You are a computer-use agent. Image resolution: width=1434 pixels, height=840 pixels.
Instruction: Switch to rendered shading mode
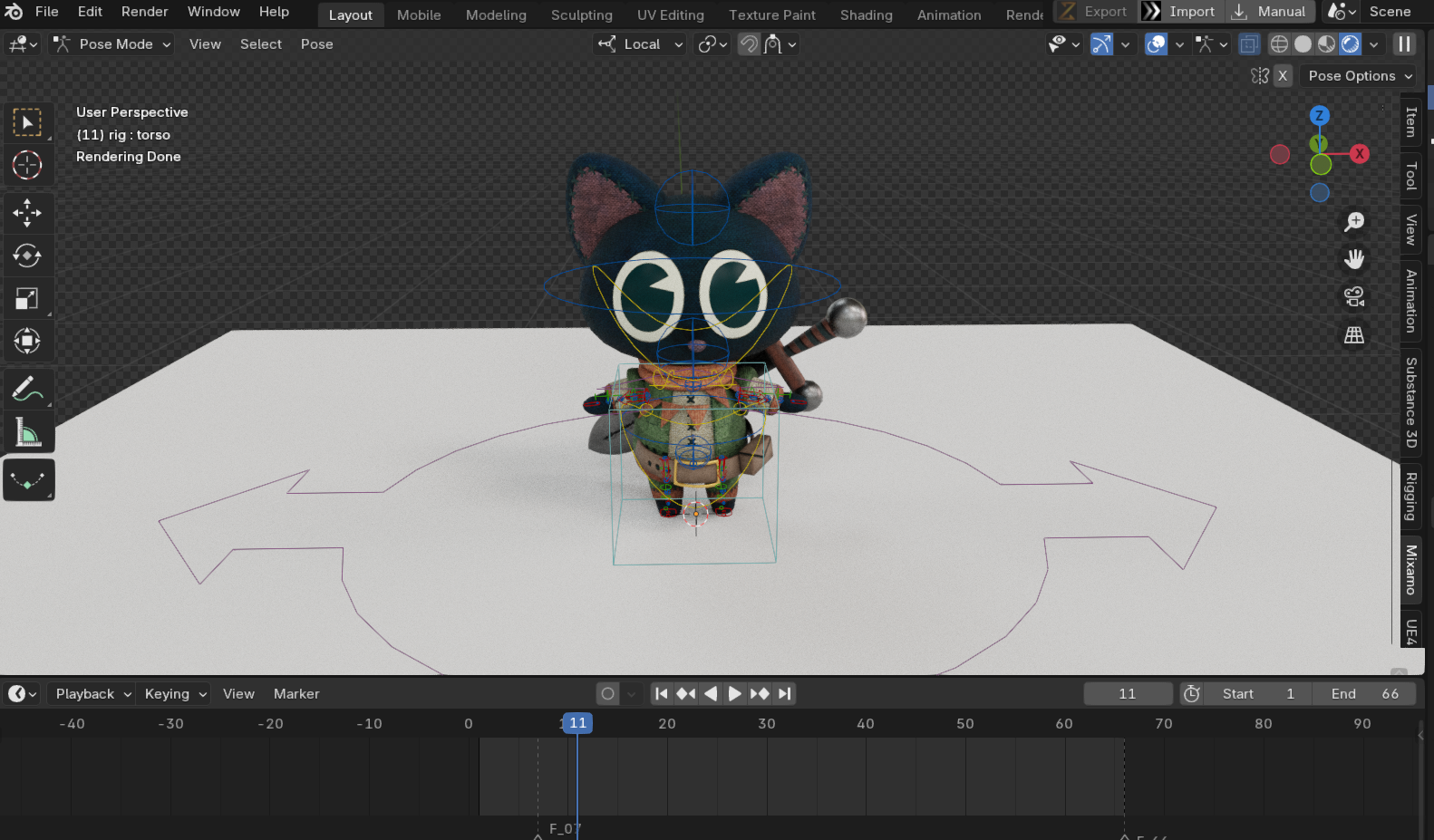click(x=1350, y=44)
